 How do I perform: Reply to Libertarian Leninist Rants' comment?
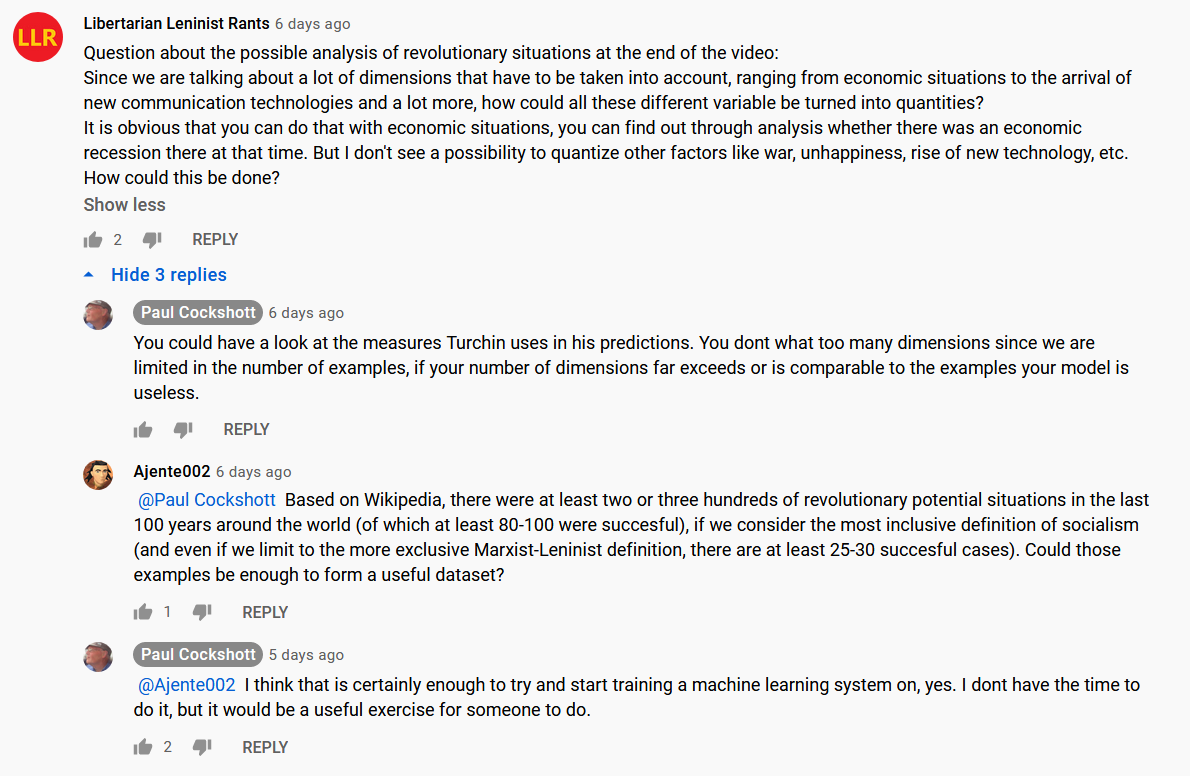(215, 240)
